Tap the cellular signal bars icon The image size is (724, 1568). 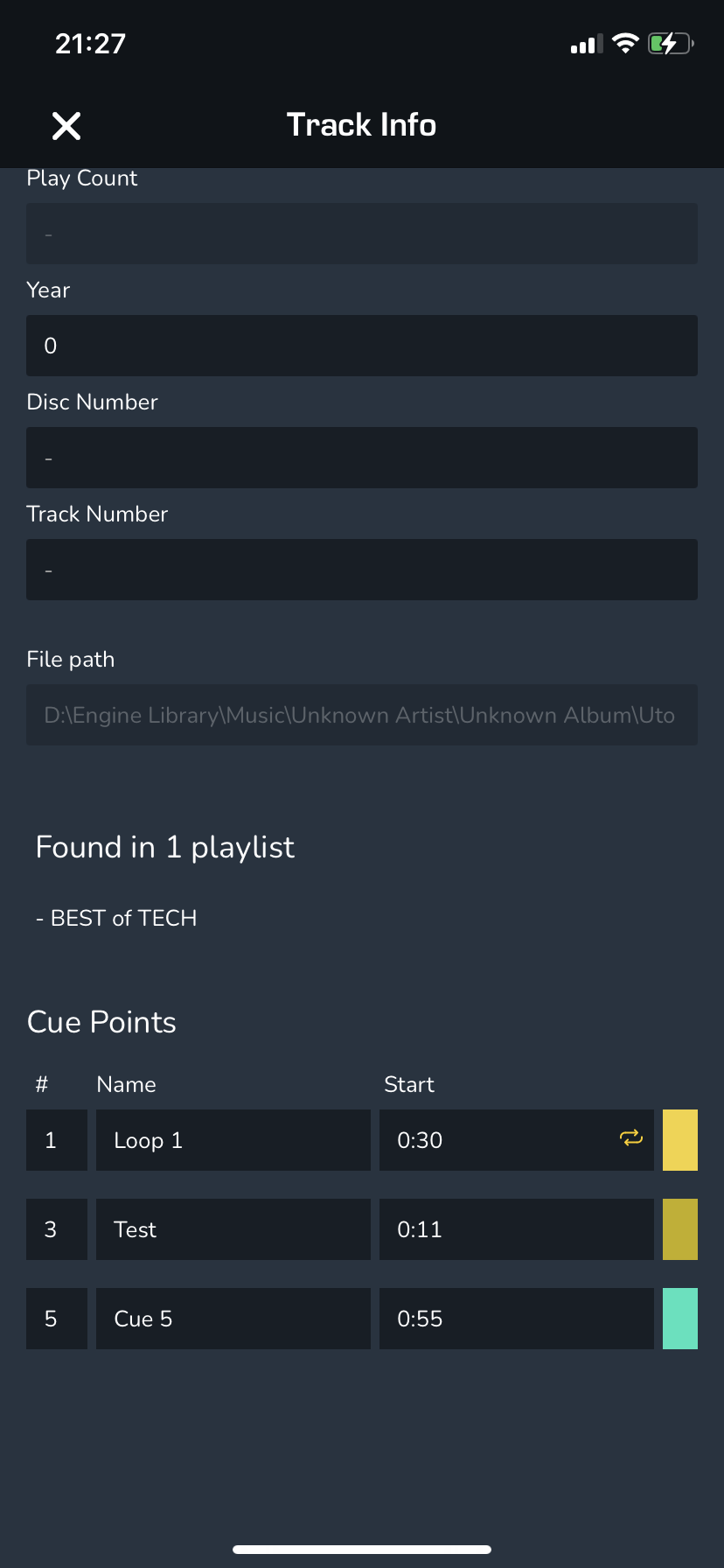tap(586, 44)
